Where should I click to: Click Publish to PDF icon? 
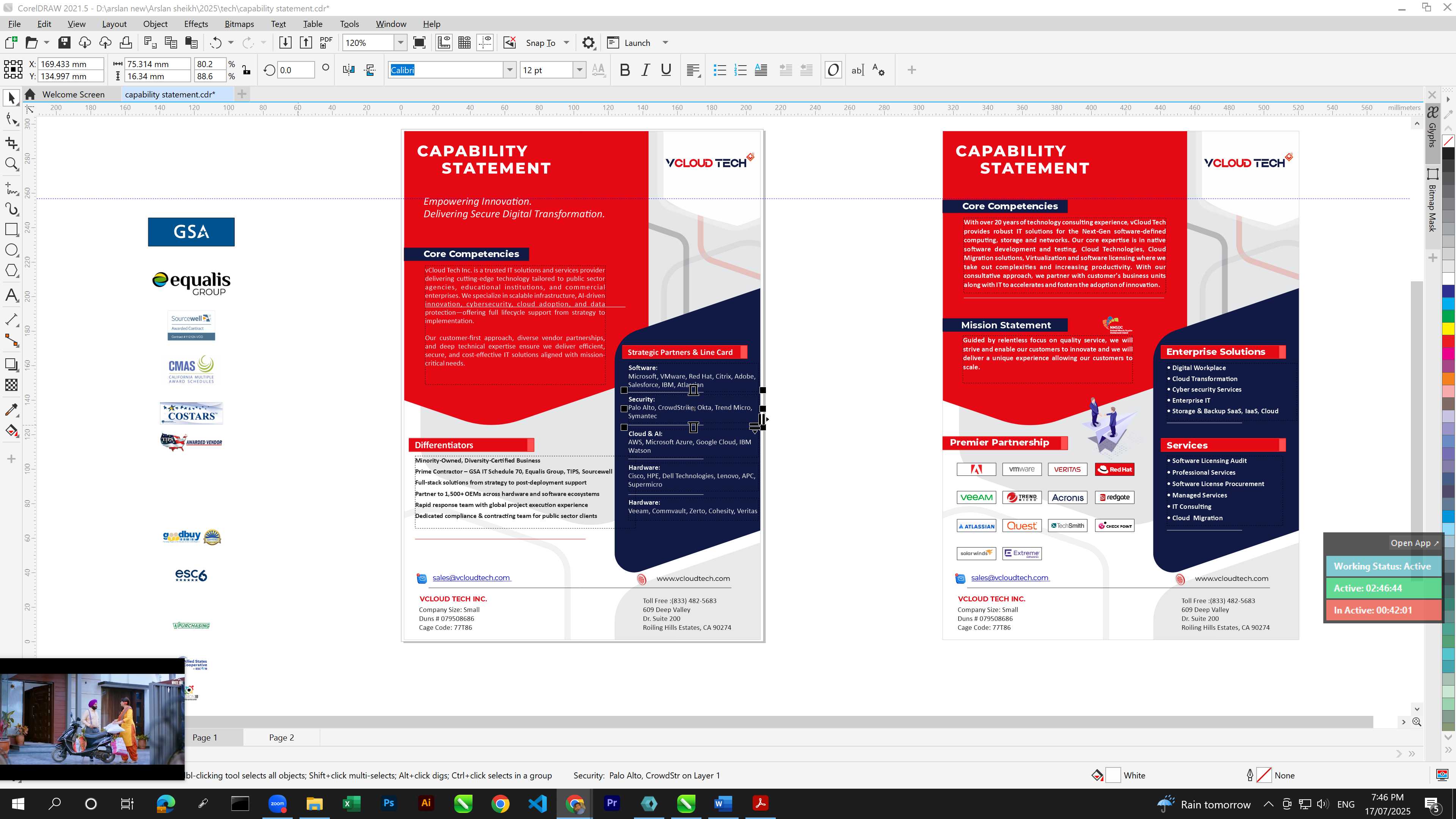tap(326, 42)
